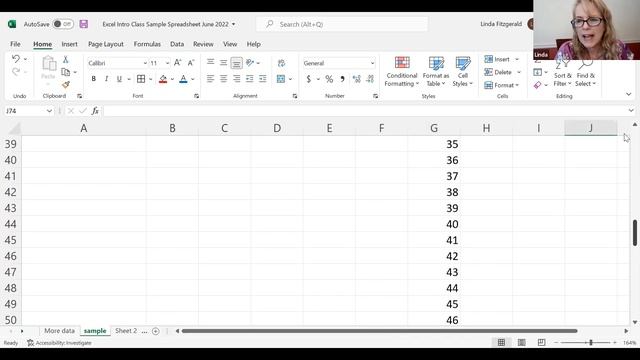This screenshot has height=360, width=640.
Task: Click the Cut scissors icon
Action: pyautogui.click(x=65, y=60)
